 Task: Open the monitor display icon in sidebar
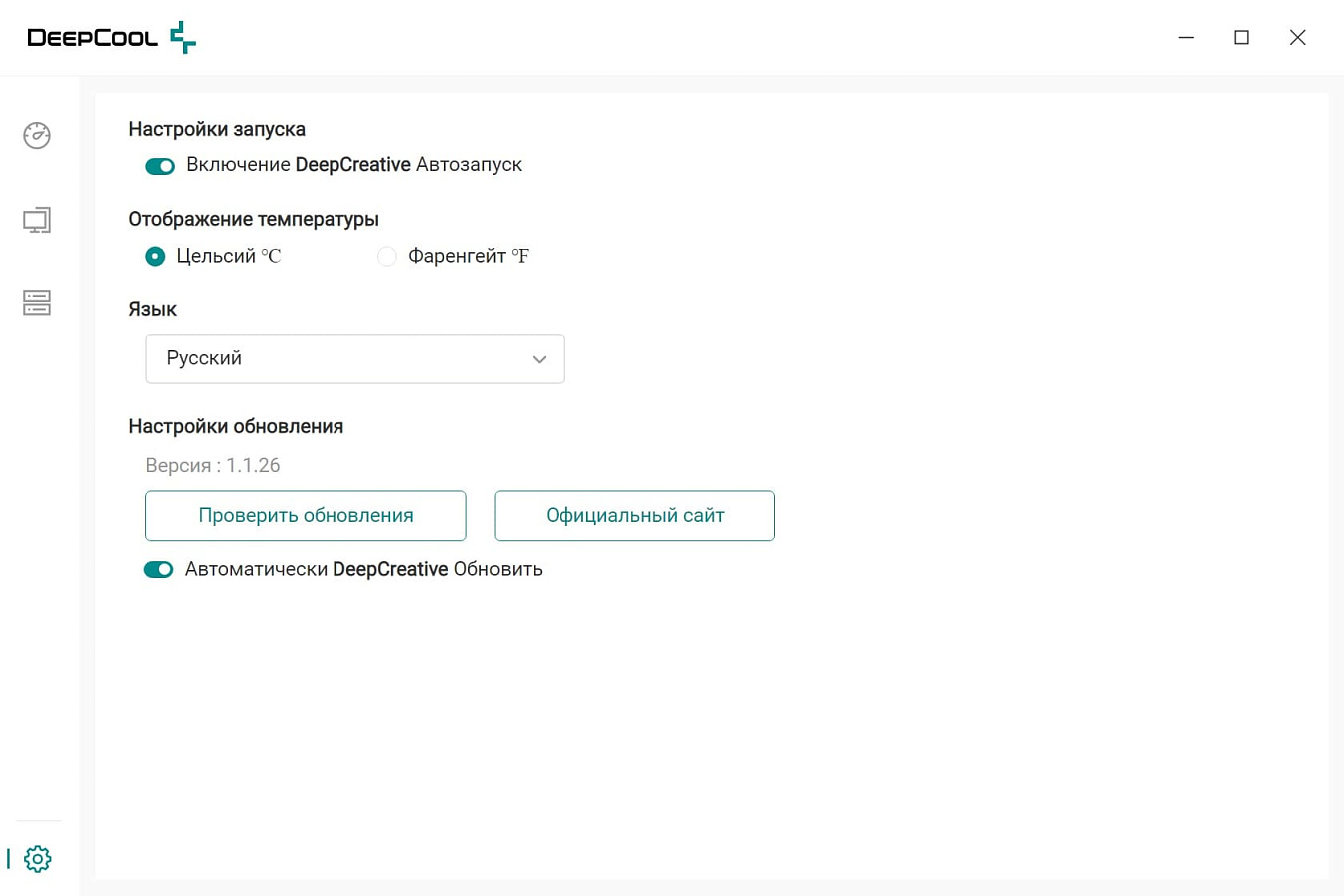(37, 220)
